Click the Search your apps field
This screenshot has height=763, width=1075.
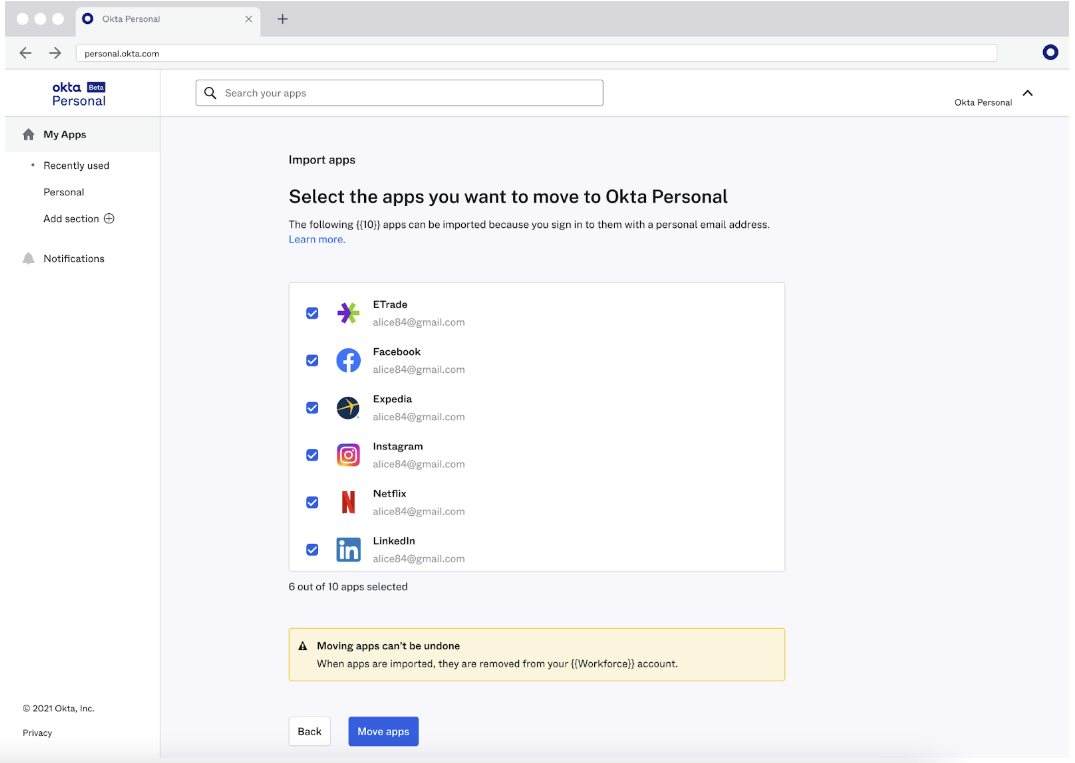click(399, 92)
